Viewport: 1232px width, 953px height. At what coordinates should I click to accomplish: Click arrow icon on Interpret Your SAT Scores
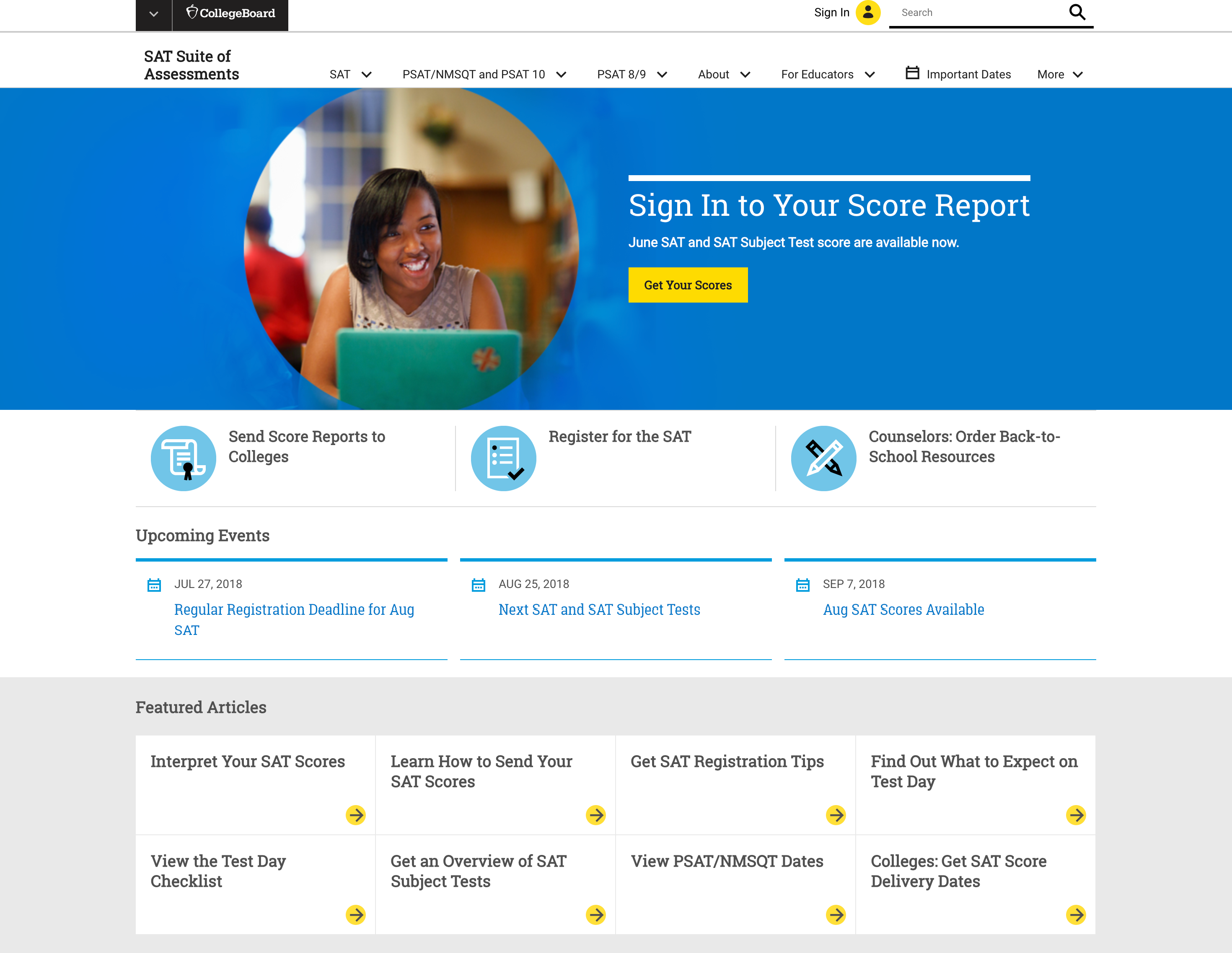pos(355,815)
